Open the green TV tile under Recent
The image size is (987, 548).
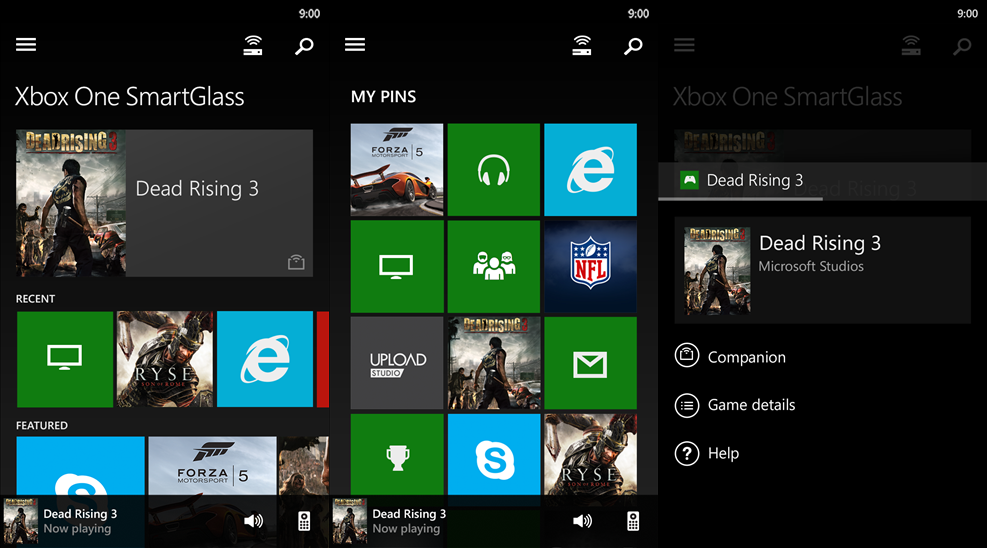[65, 359]
